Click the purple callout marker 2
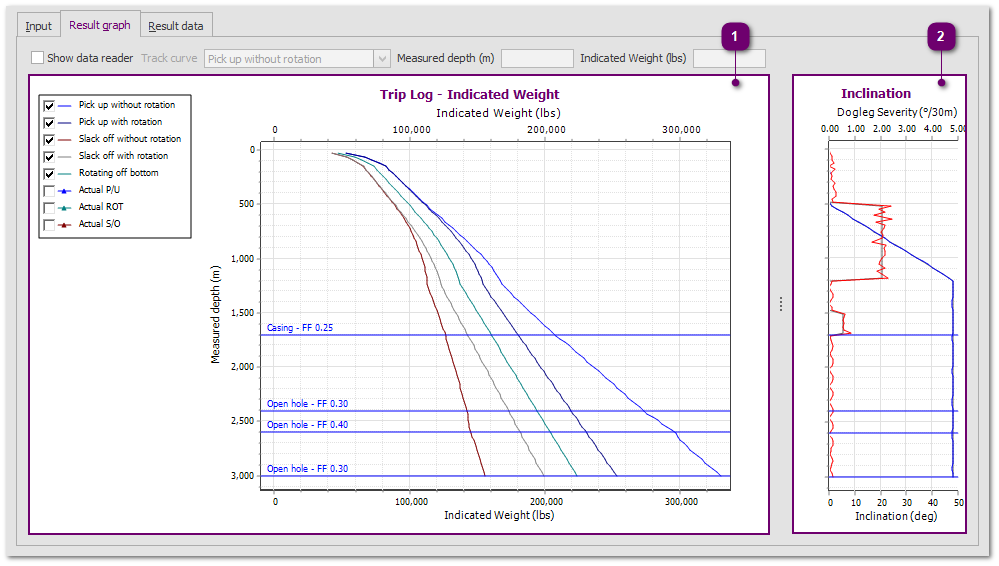This screenshot has width=999, height=566. 940,37
